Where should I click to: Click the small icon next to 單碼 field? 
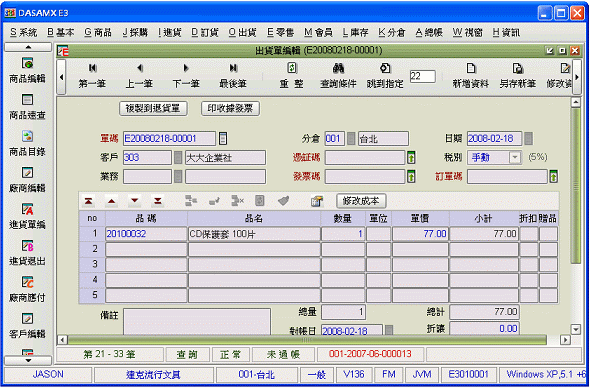click(223, 138)
